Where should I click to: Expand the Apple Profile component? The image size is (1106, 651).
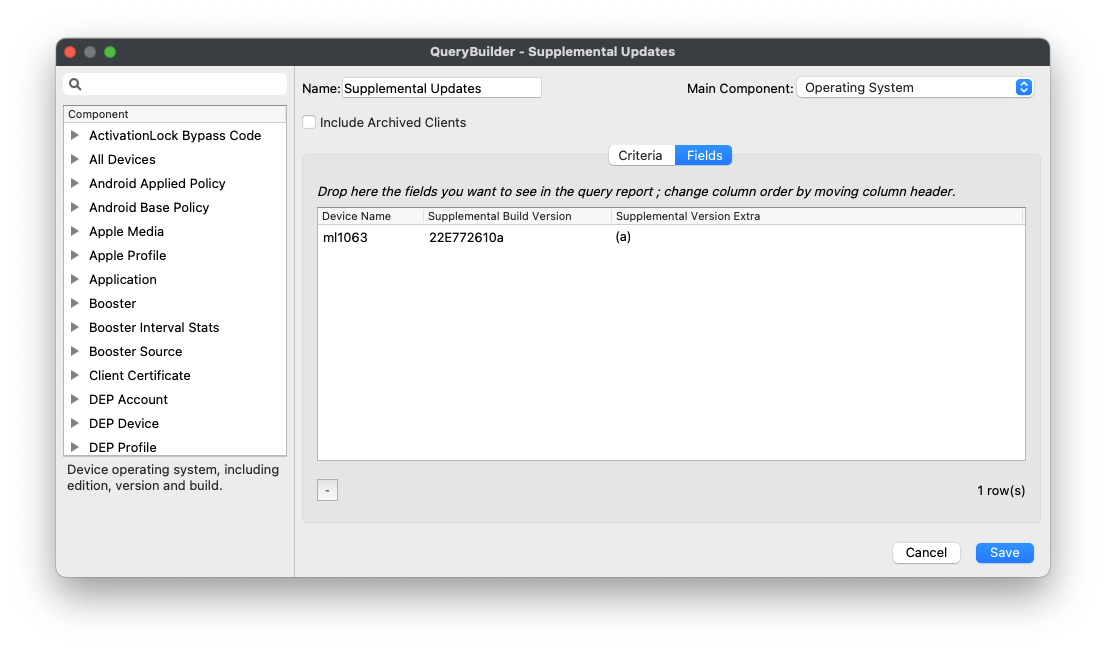75,255
